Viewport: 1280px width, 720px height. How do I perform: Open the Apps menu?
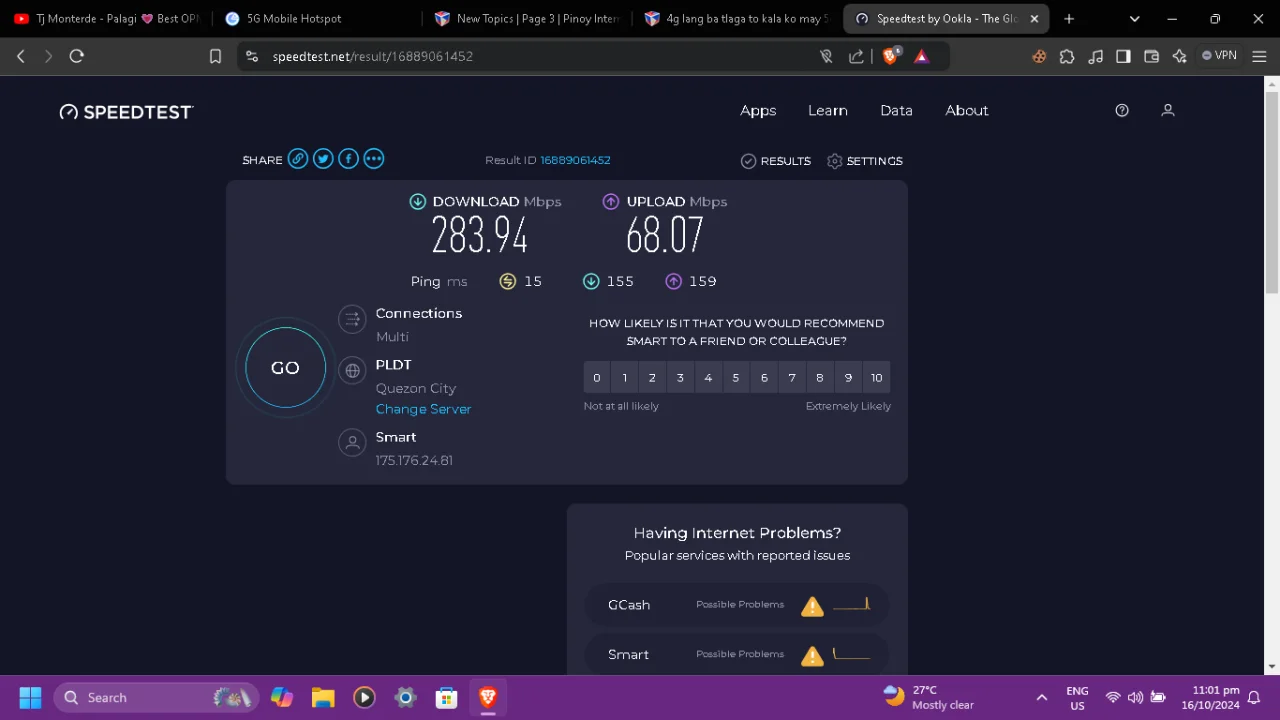click(x=758, y=110)
